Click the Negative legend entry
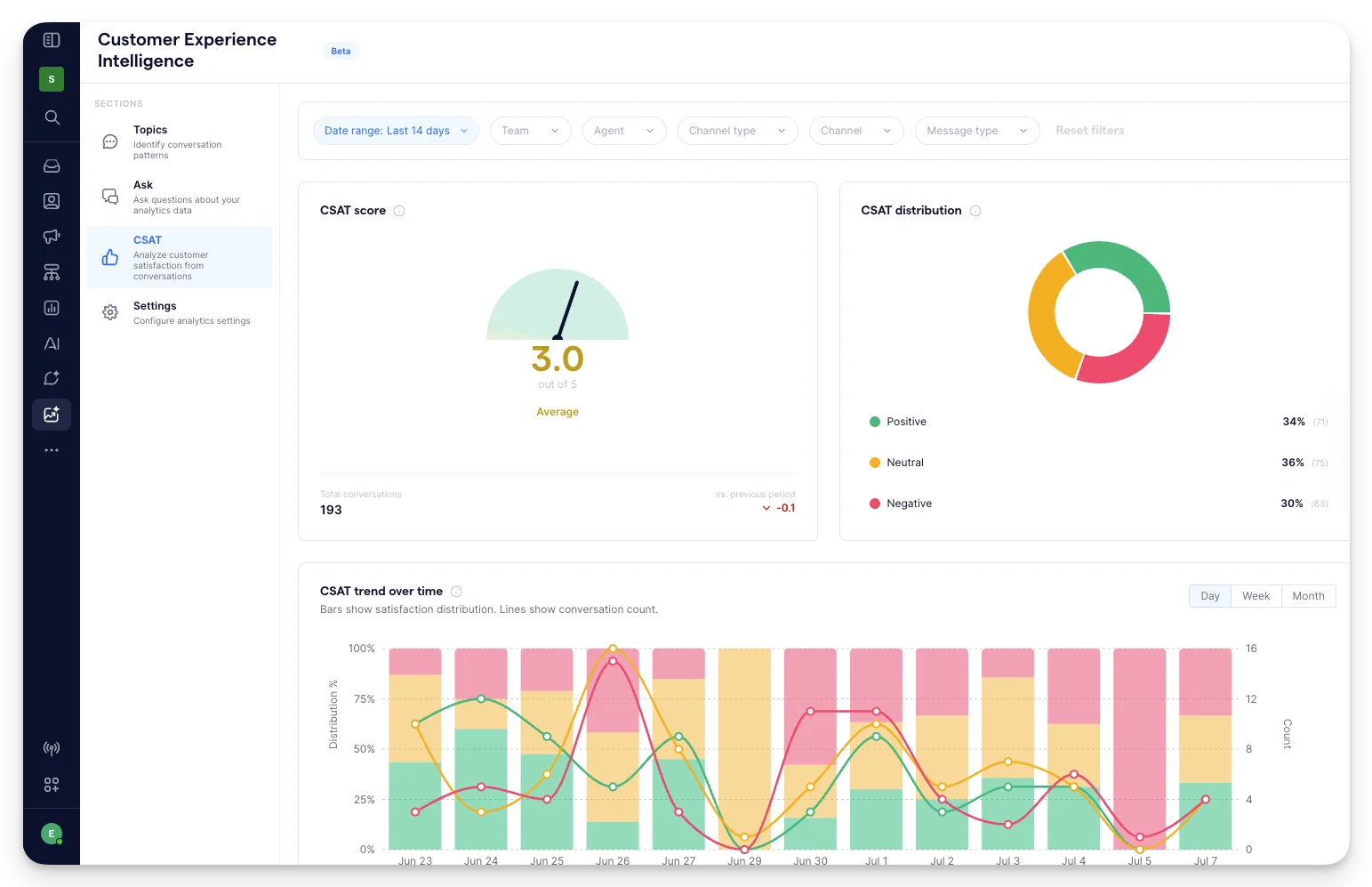This screenshot has width=1372, height=887. point(901,504)
